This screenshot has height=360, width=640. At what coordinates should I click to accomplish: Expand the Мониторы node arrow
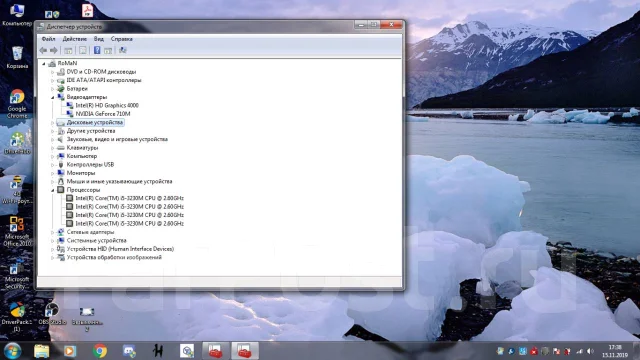(52, 173)
